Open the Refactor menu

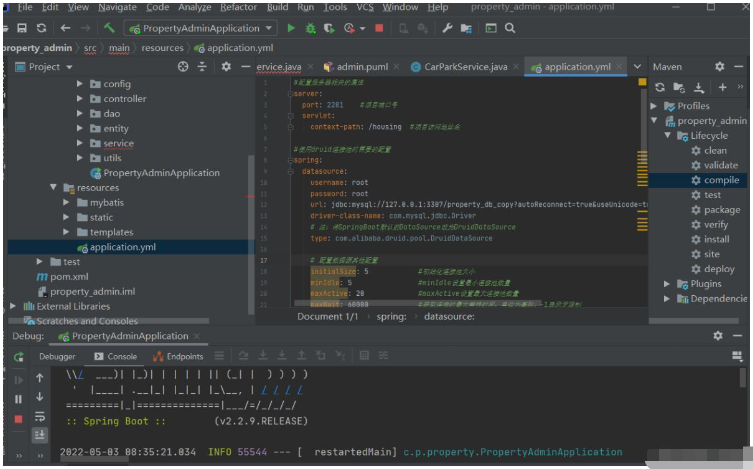click(238, 7)
